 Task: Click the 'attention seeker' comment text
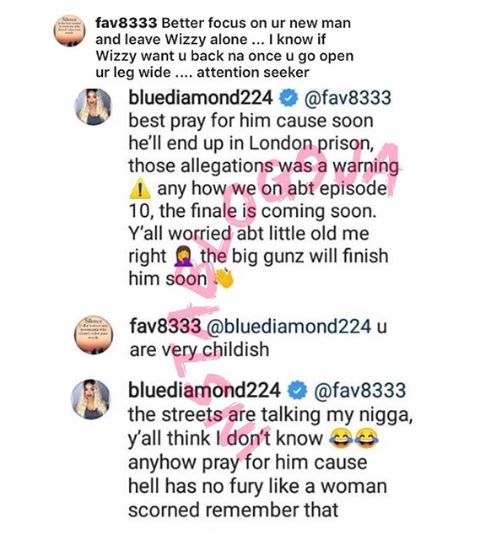point(253,72)
